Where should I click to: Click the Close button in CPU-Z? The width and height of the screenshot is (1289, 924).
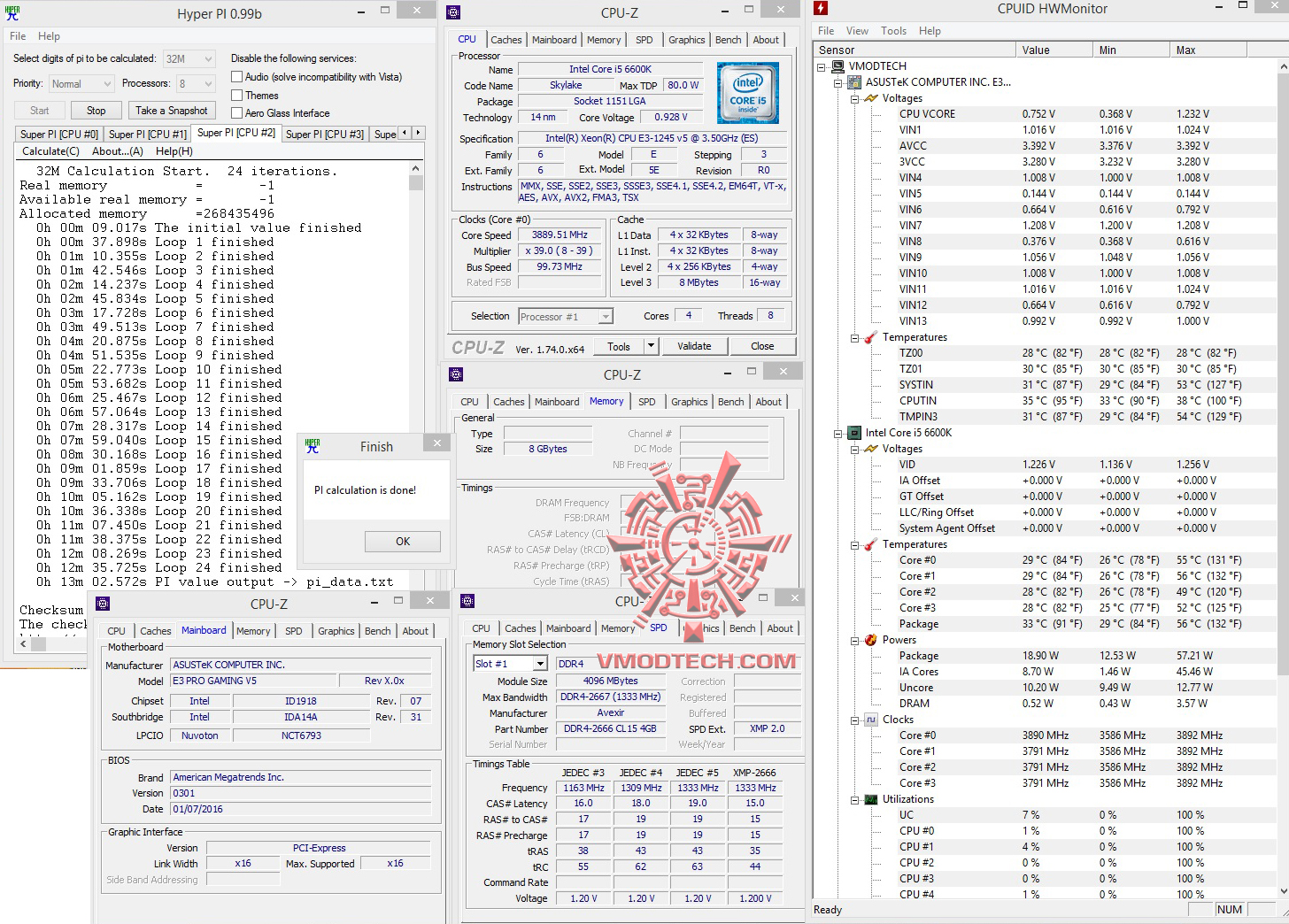762,346
